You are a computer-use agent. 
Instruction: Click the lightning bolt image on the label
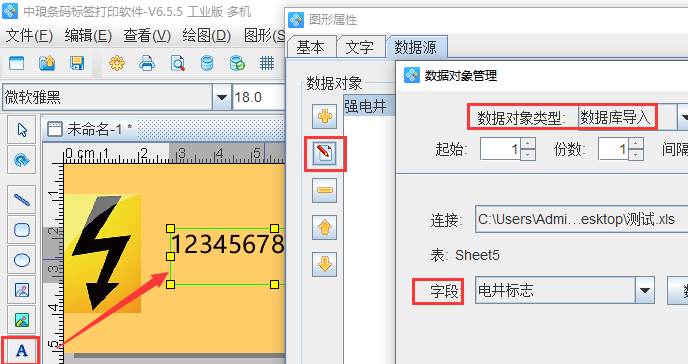[x=103, y=253]
